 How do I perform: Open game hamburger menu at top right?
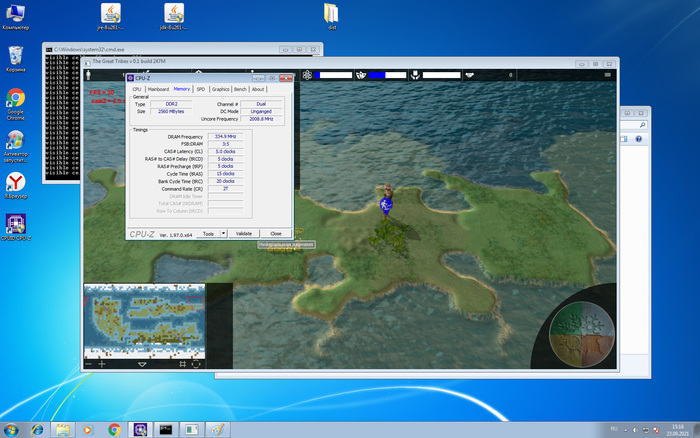click(x=609, y=75)
